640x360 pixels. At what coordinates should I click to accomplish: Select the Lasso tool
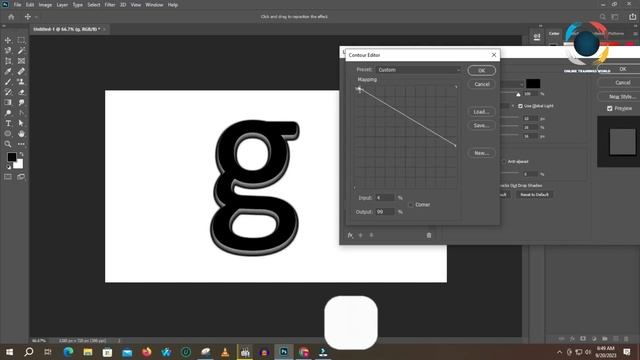click(x=8, y=51)
